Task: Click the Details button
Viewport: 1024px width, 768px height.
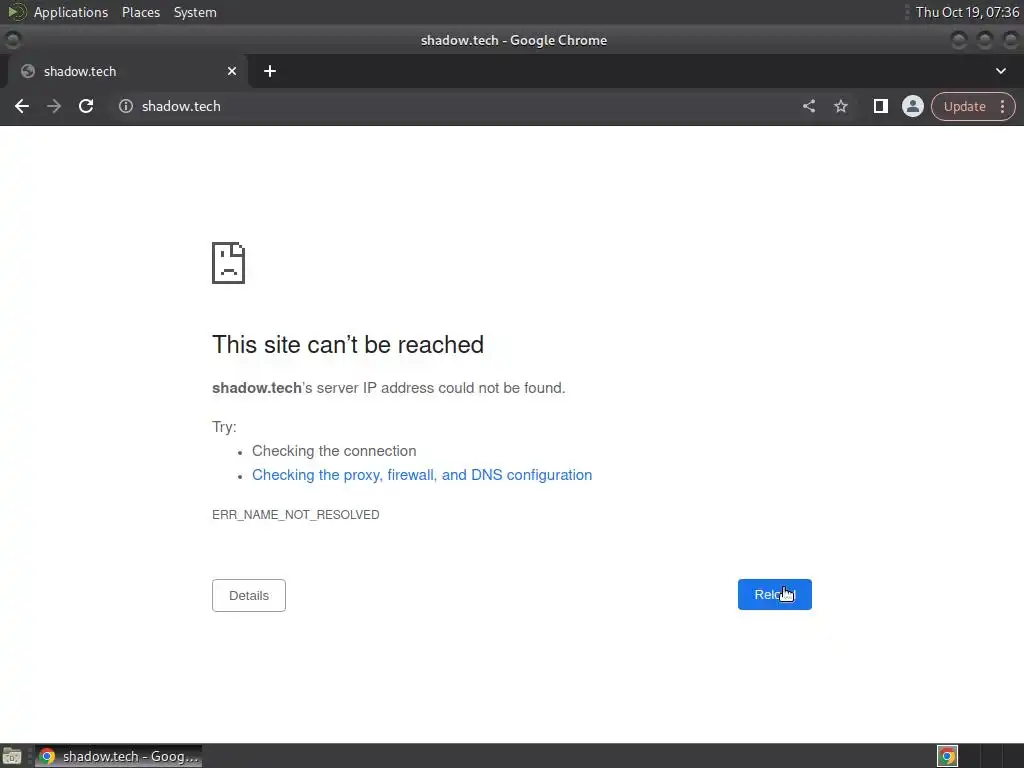Action: tap(249, 596)
